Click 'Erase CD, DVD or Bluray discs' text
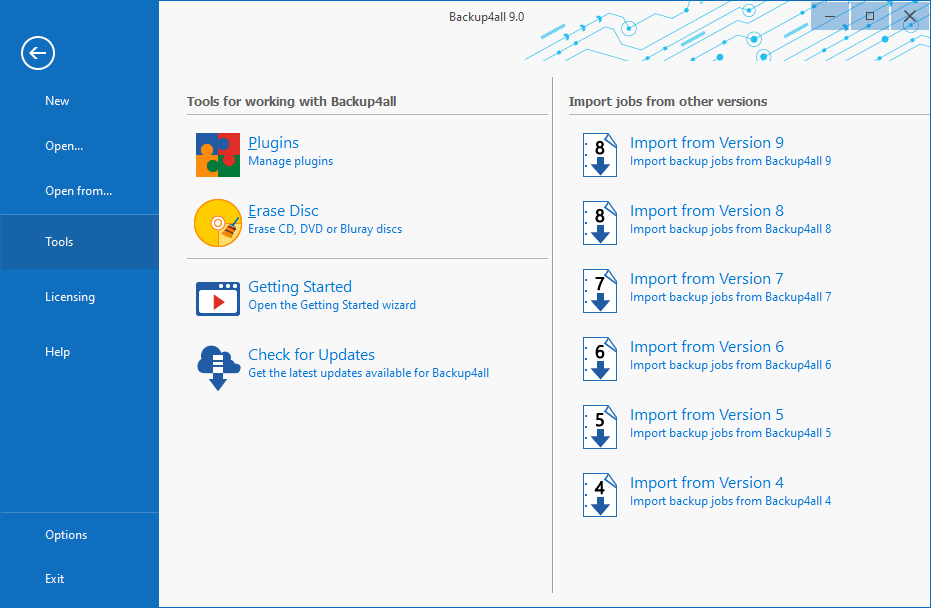The image size is (931, 608). coord(325,229)
